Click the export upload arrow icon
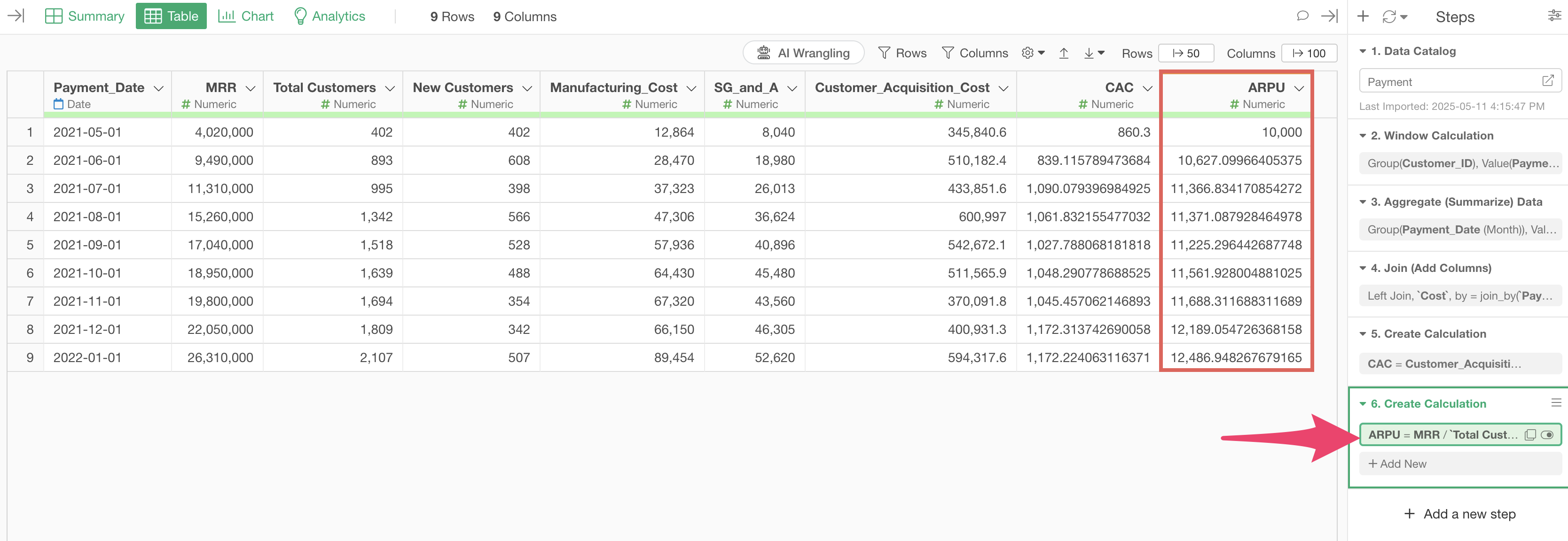Viewport: 1568px width, 541px height. point(1063,54)
